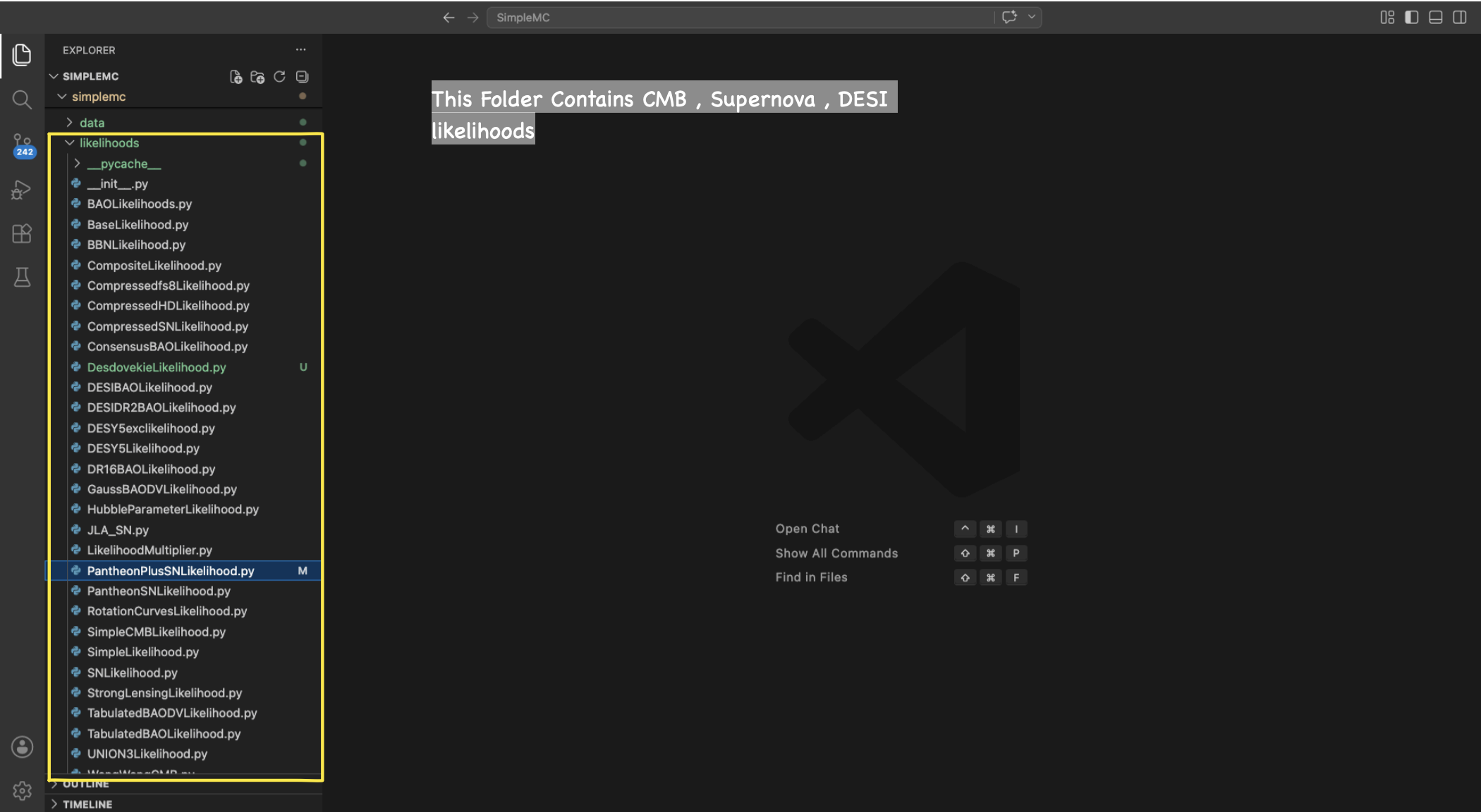The height and width of the screenshot is (812, 1481).
Task: Go back with the left arrow
Action: coord(449,18)
